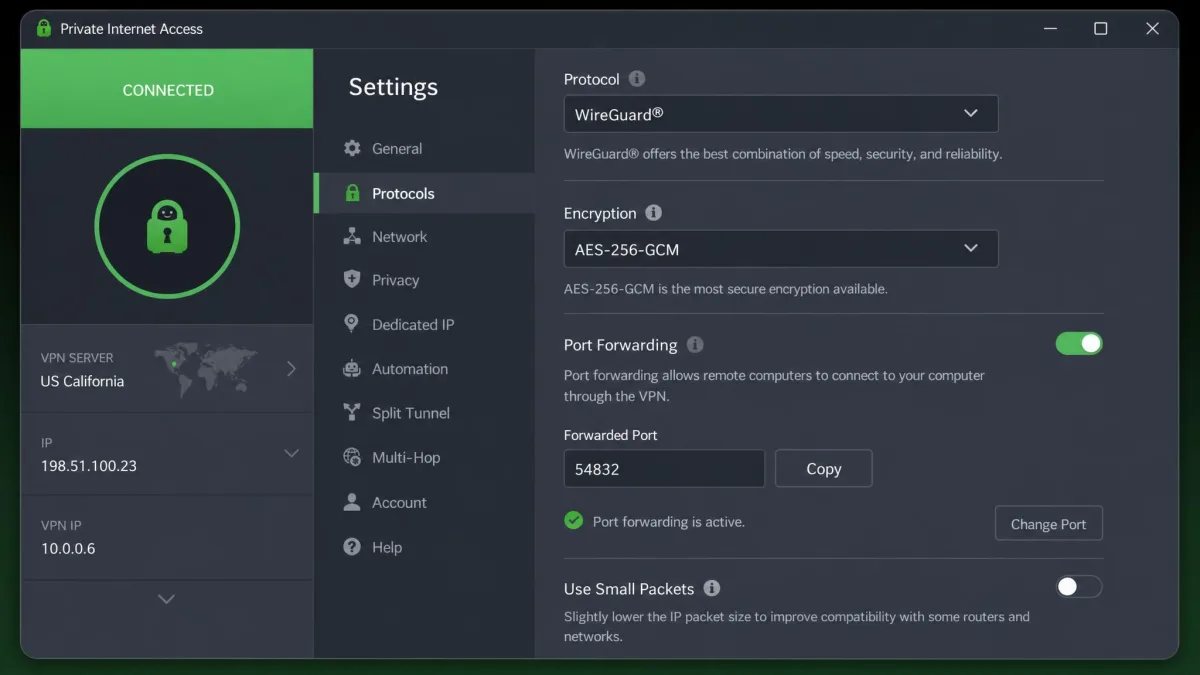The width and height of the screenshot is (1200, 675).
Task: Open the Dedicated IP tab
Action: click(x=424, y=324)
